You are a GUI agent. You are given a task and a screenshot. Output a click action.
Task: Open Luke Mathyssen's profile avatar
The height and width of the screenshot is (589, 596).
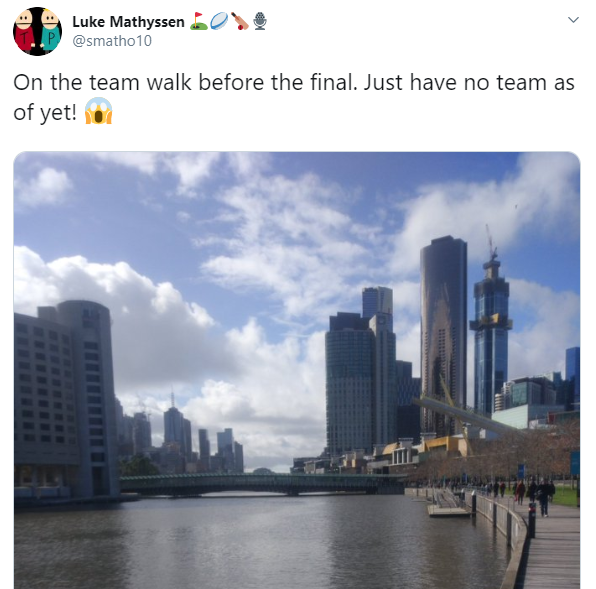pyautogui.click(x=37, y=32)
